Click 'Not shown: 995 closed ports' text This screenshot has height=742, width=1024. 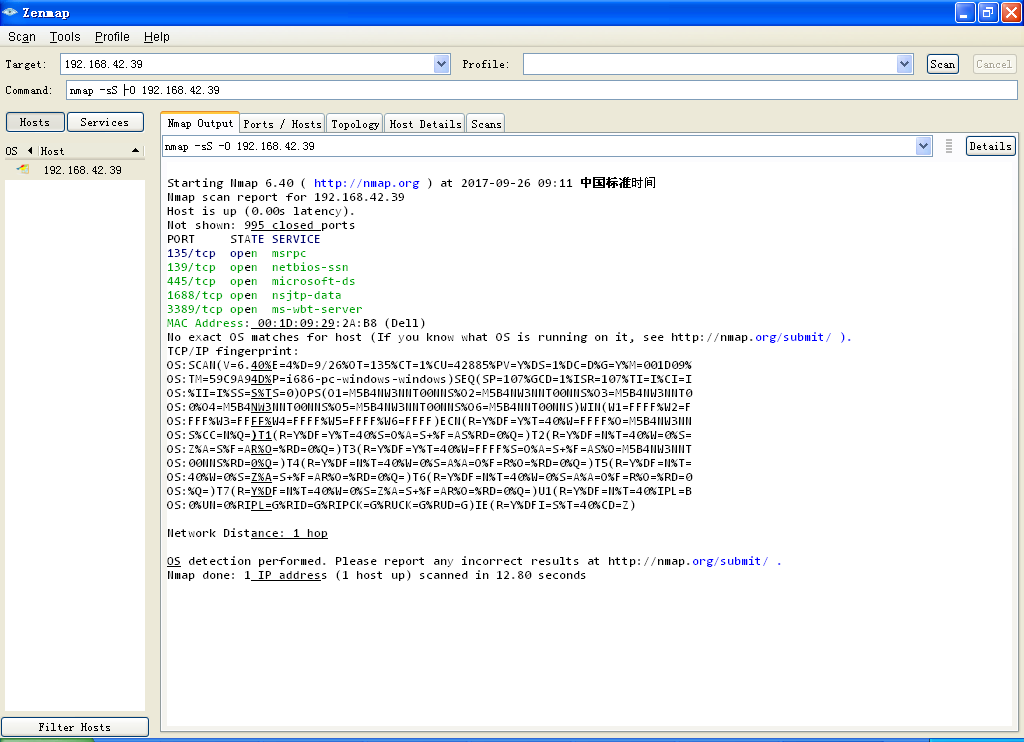[261, 225]
